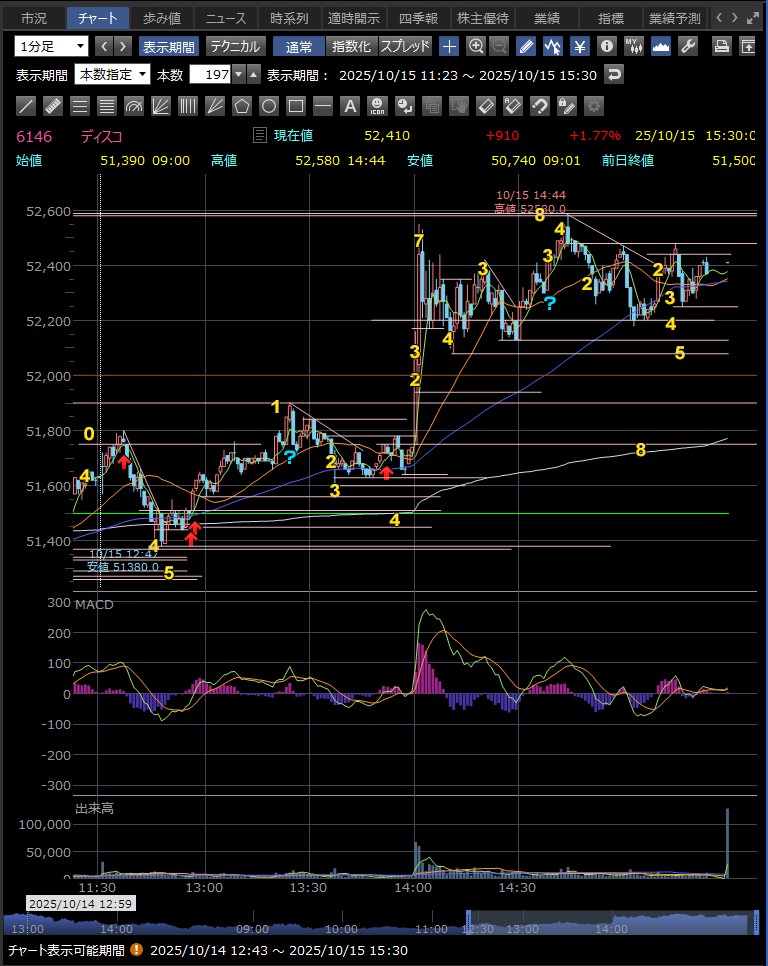Toggle the yen price display button

point(579,46)
